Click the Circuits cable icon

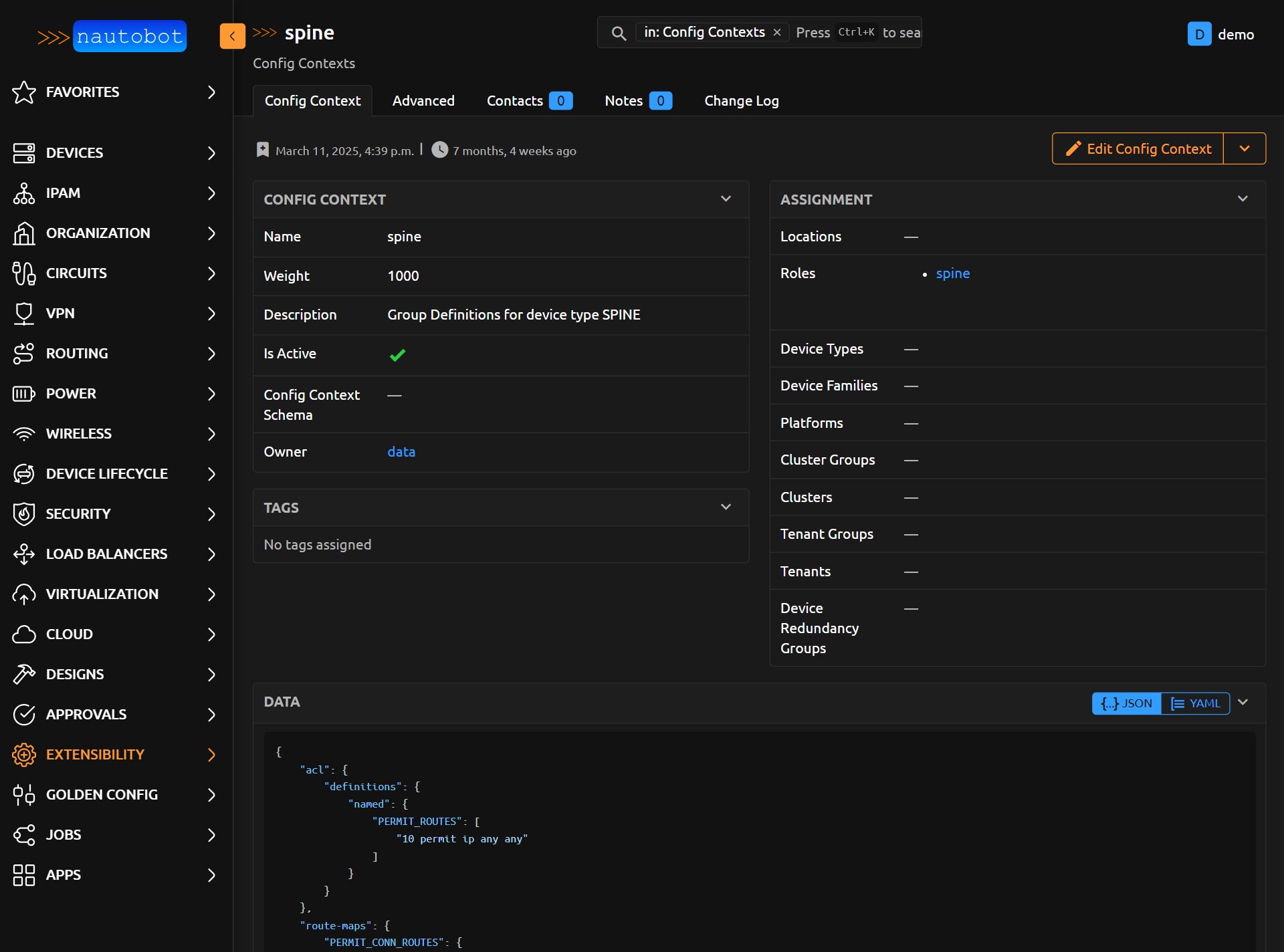point(23,273)
